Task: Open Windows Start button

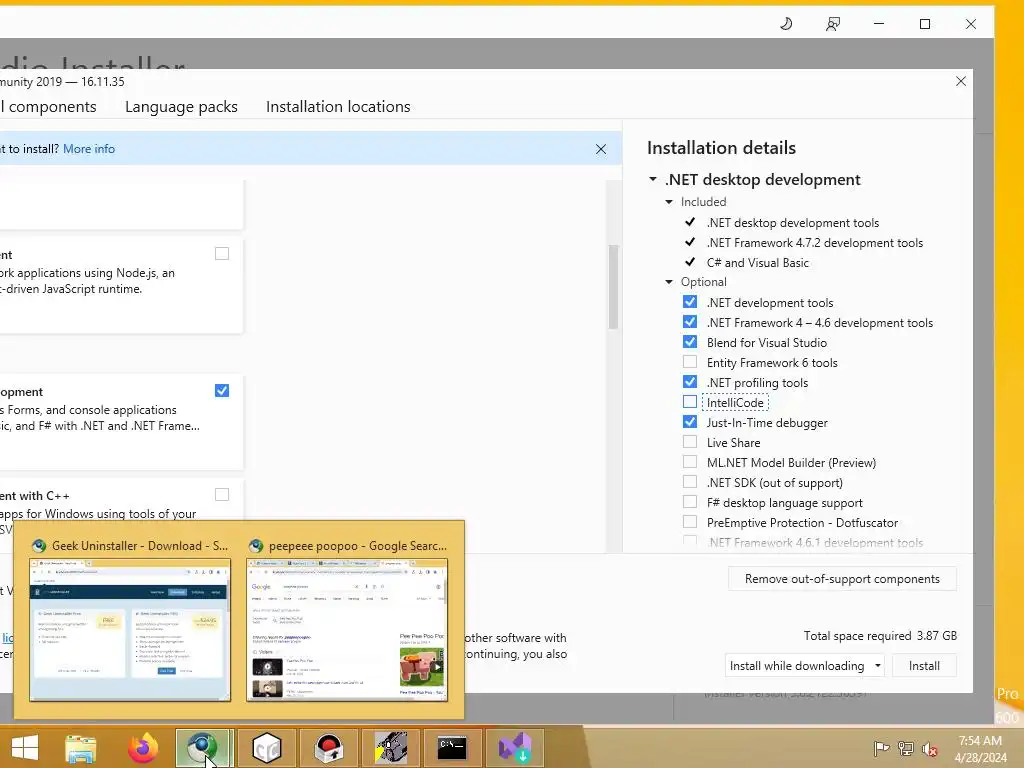Action: [25, 747]
